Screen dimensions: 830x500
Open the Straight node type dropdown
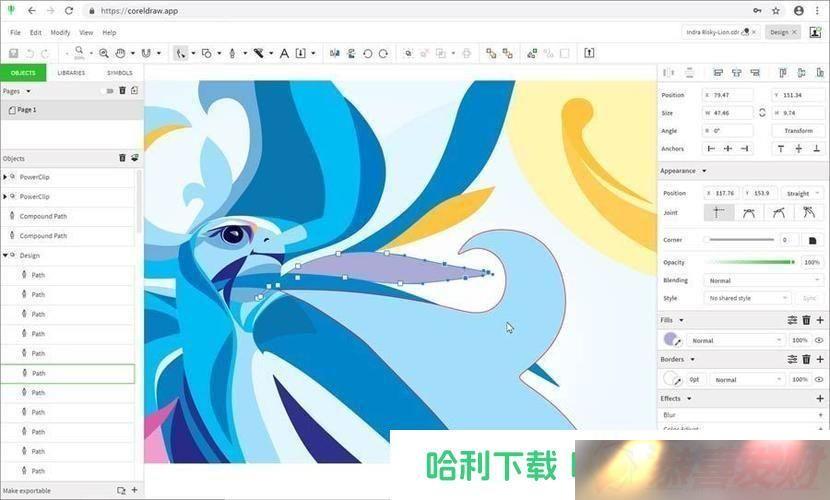point(801,193)
